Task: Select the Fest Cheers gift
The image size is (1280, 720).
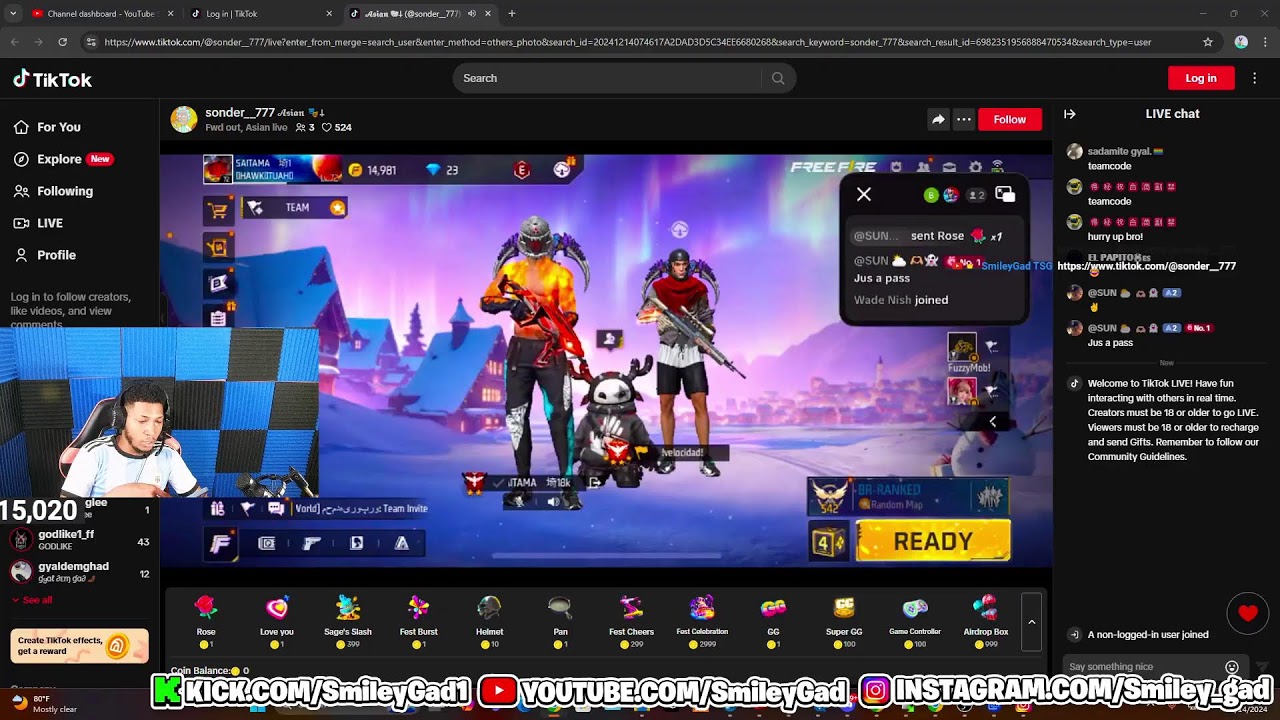Action: pos(631,620)
